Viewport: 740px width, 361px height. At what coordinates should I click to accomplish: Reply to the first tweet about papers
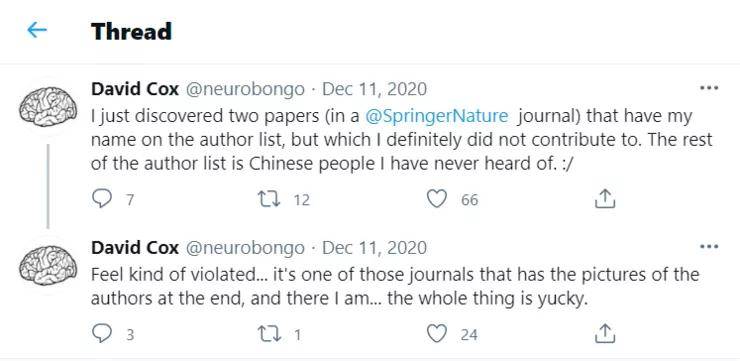(101, 199)
